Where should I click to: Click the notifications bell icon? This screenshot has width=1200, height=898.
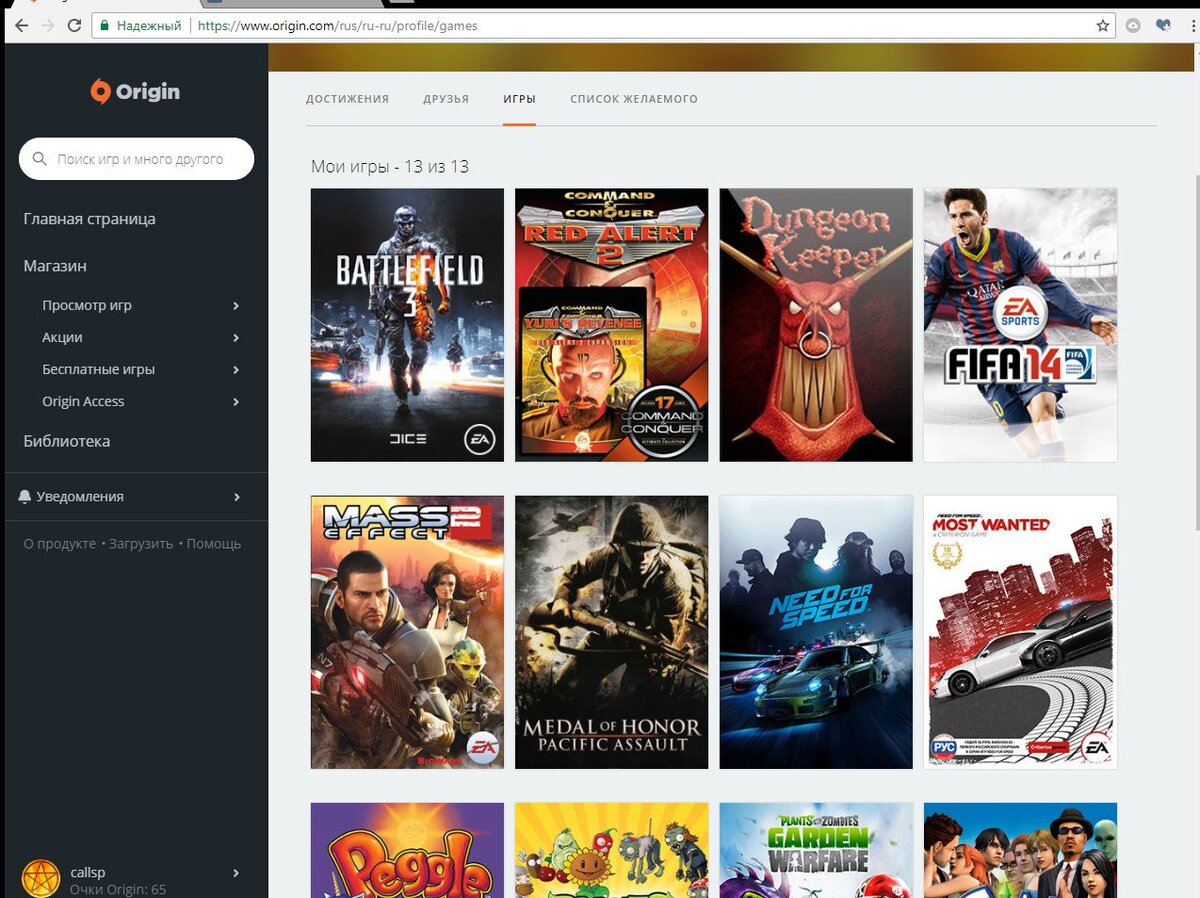25,497
